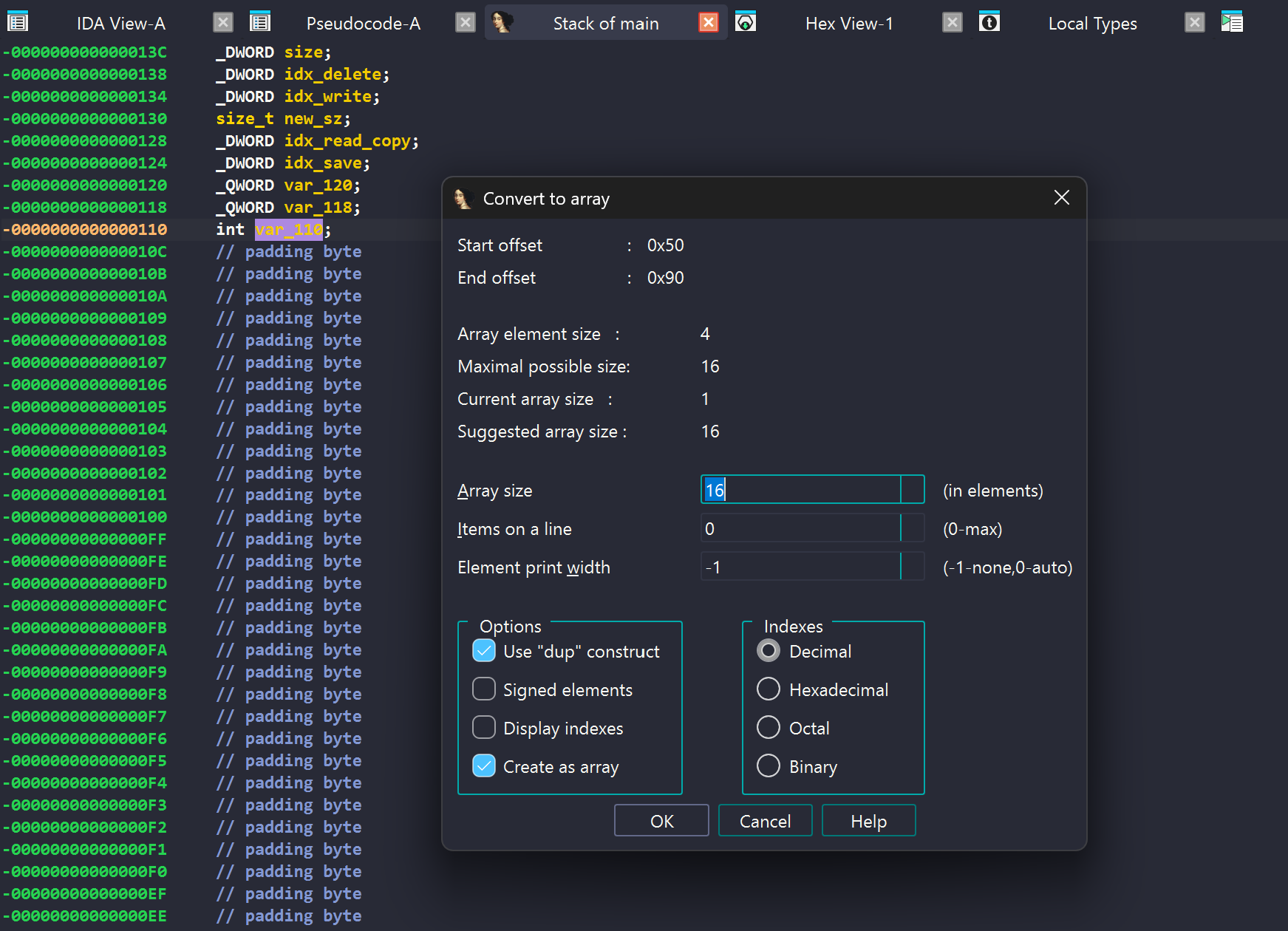Enable the Signed elements checkbox

(x=484, y=689)
